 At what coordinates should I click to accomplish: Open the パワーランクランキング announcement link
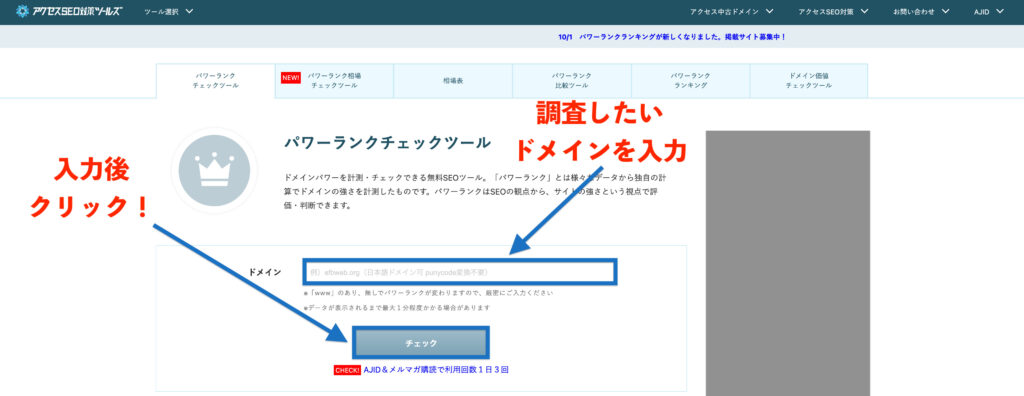(x=672, y=37)
